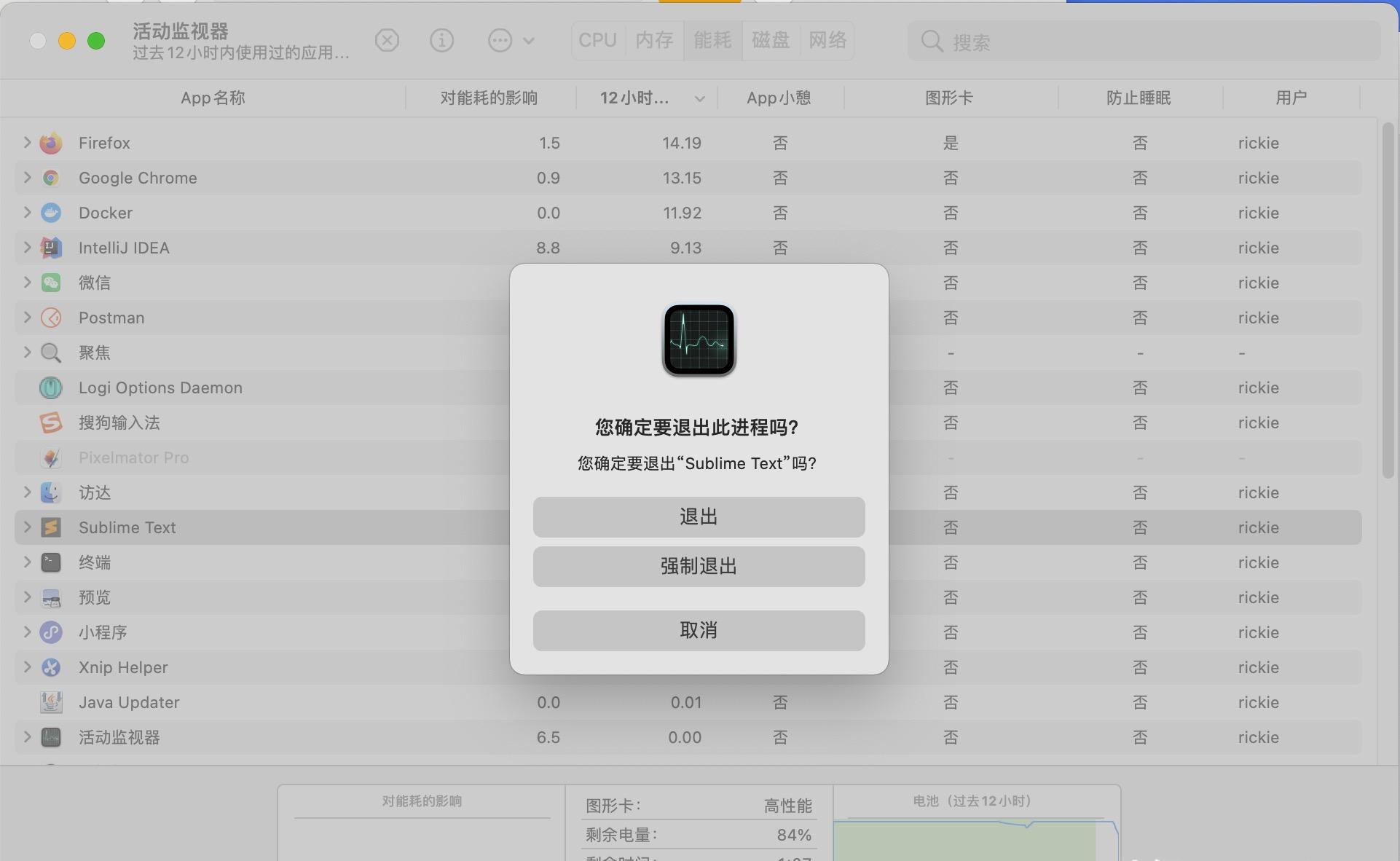Screen dimensions: 1400x861
Task: Click the Java Updater icon
Action: tap(51, 702)
